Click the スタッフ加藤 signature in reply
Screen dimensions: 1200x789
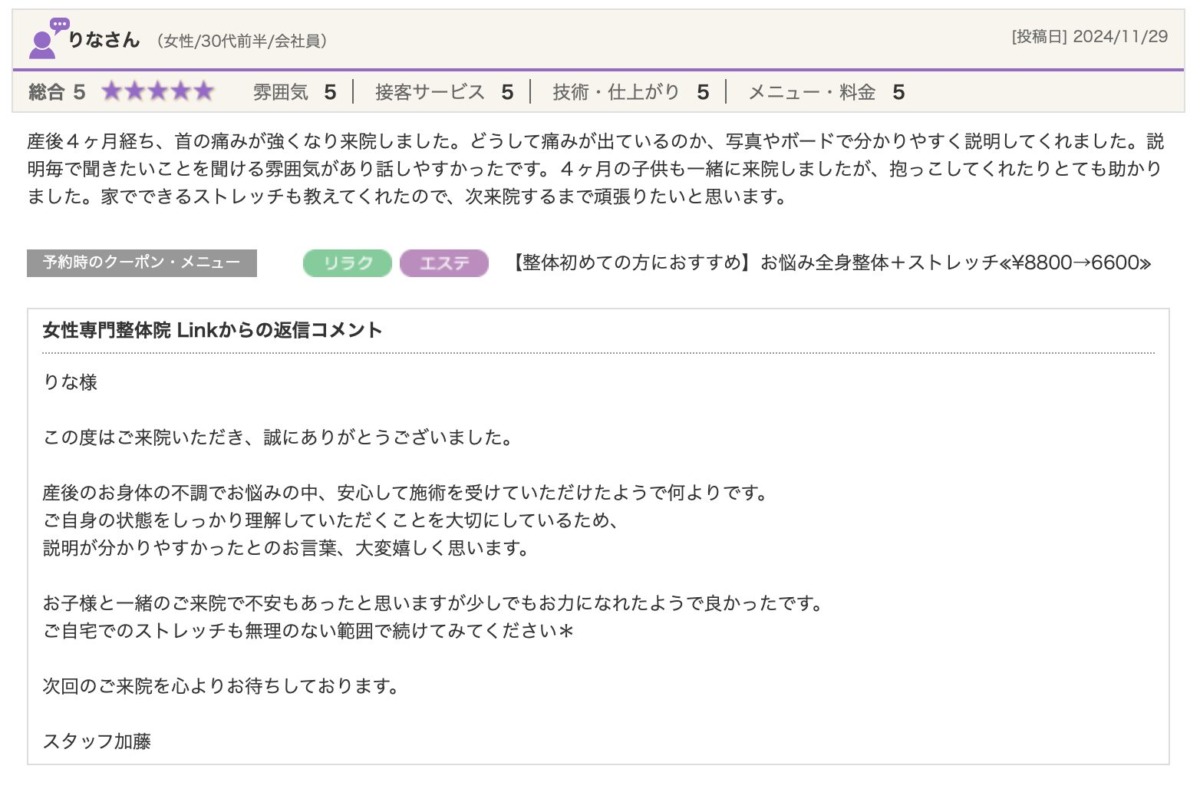(x=97, y=741)
